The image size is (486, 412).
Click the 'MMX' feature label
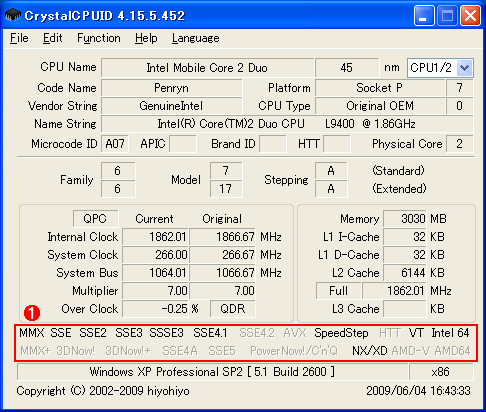32,333
